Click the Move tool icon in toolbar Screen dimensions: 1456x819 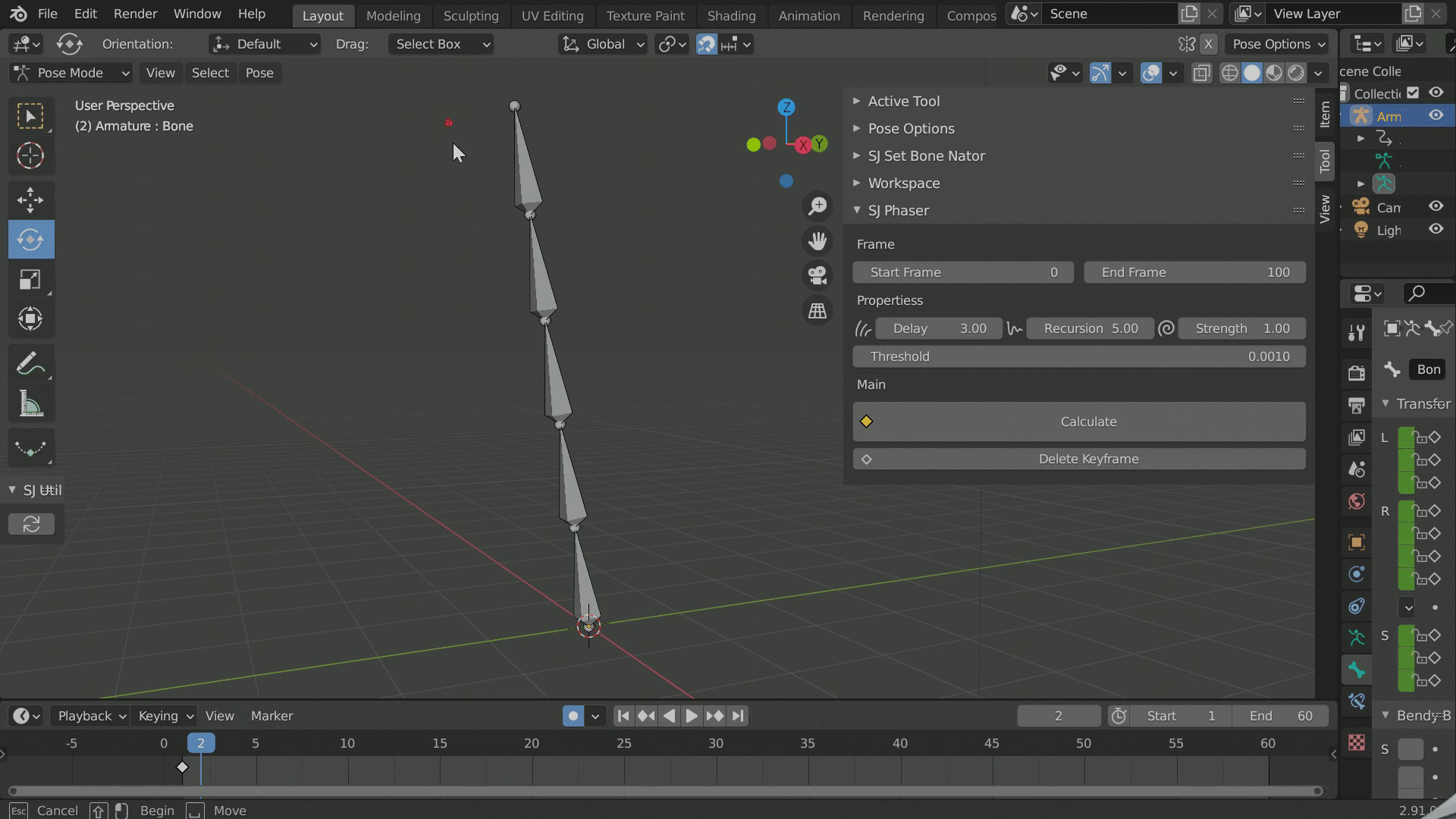(29, 197)
